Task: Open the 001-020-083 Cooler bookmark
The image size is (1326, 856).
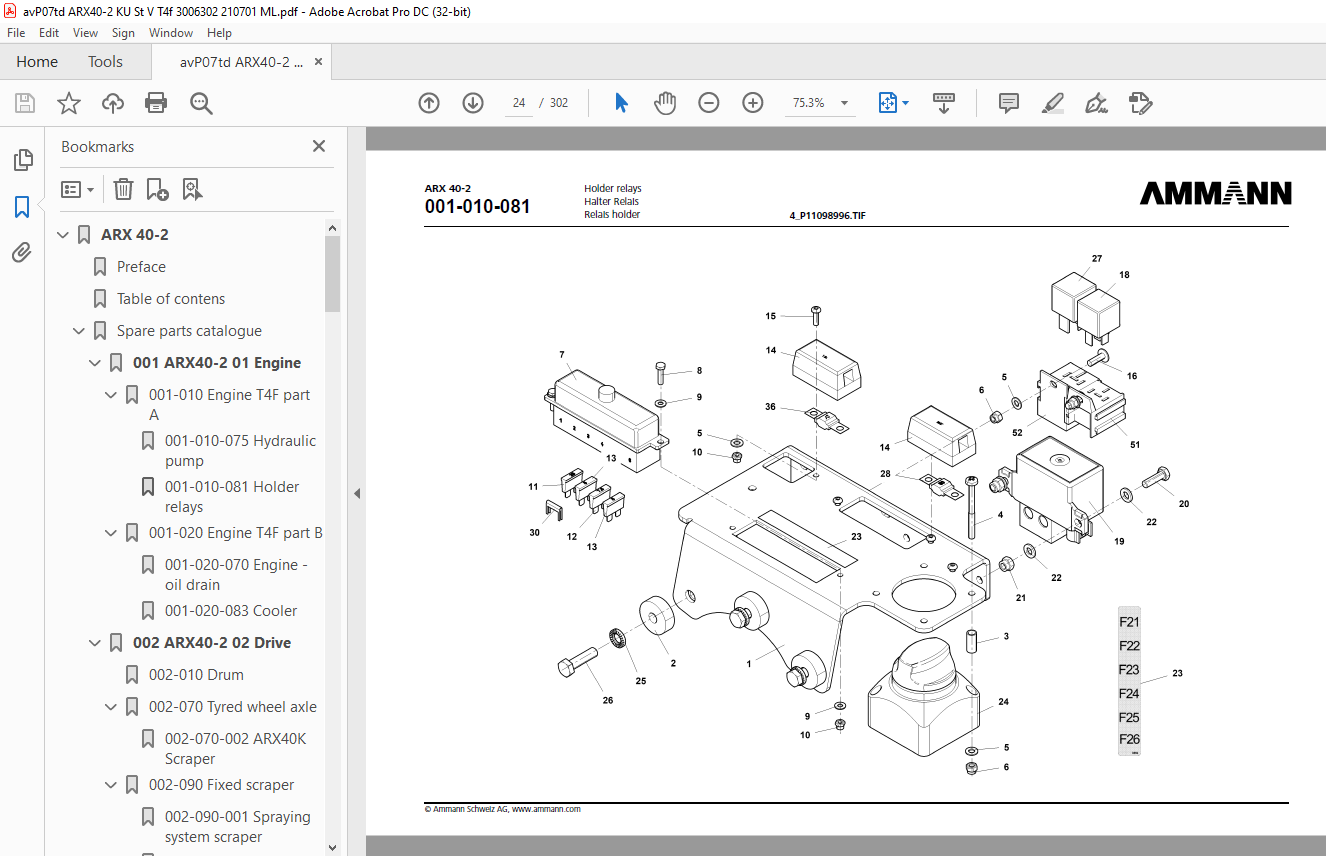Action: [231, 611]
